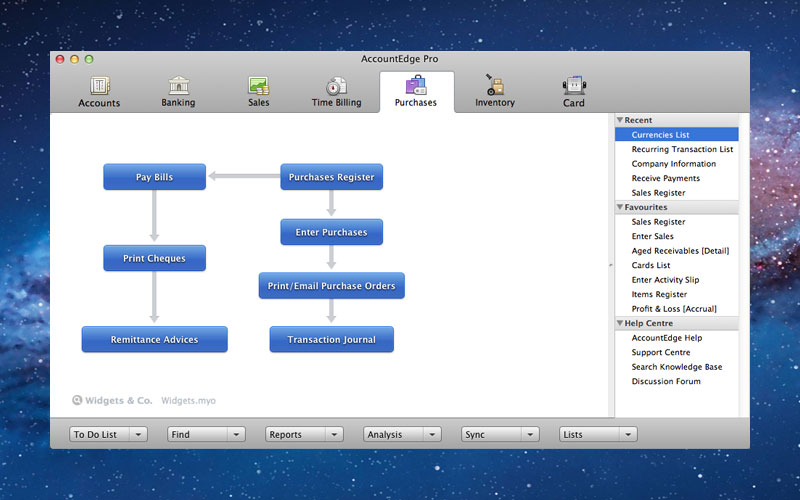Open the Purchases Register

[332, 177]
